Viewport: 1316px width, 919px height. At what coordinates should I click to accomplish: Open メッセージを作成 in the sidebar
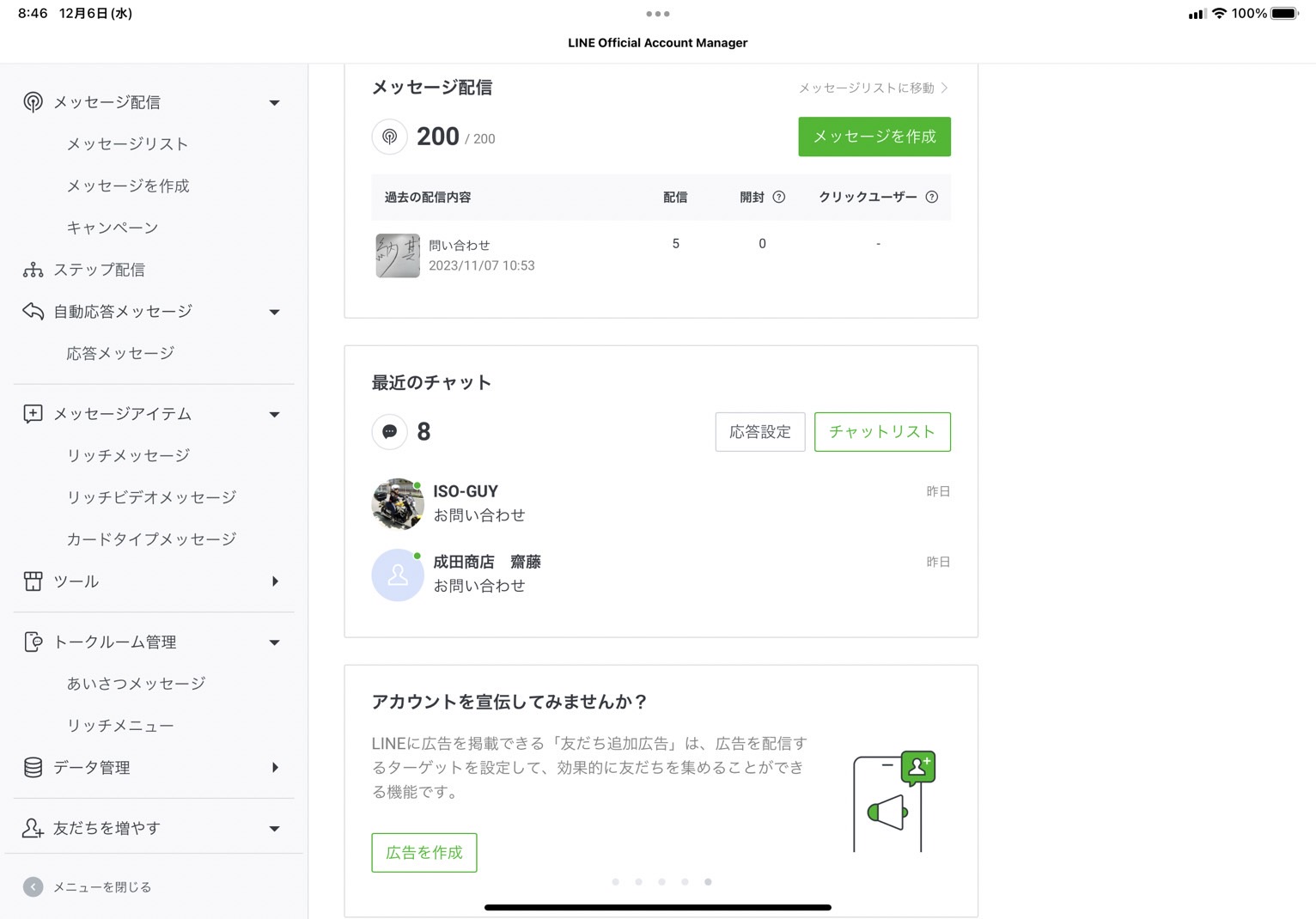point(128,186)
